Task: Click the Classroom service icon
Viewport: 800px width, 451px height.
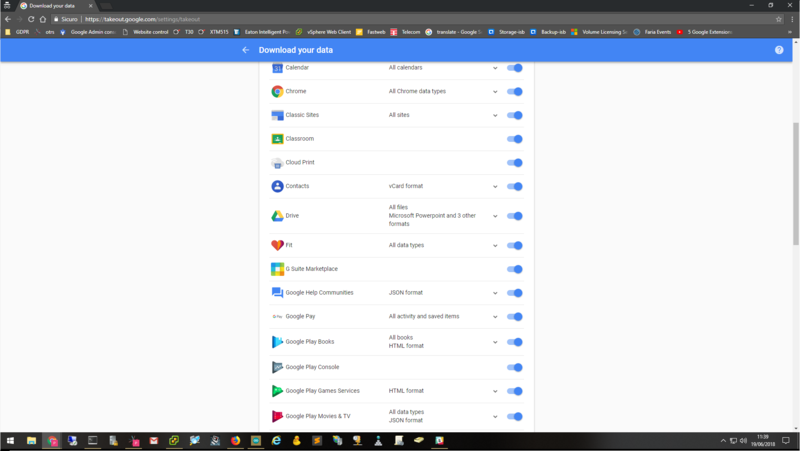Action: pos(277,139)
